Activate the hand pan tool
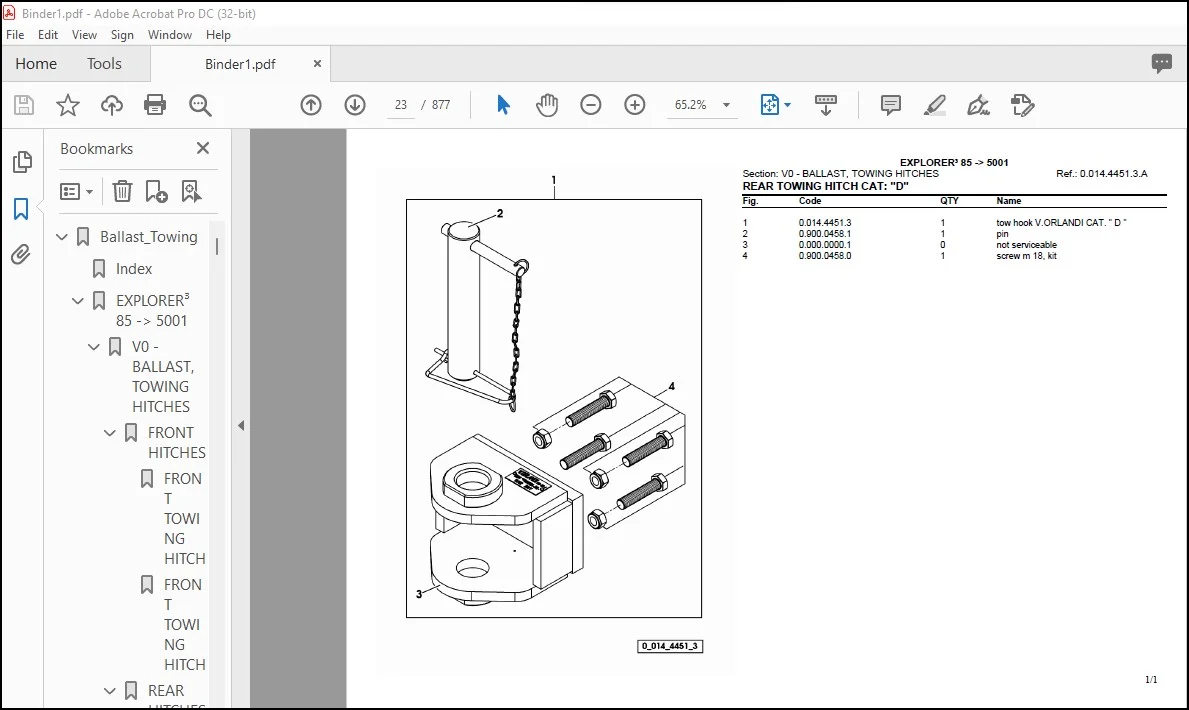 [x=546, y=105]
